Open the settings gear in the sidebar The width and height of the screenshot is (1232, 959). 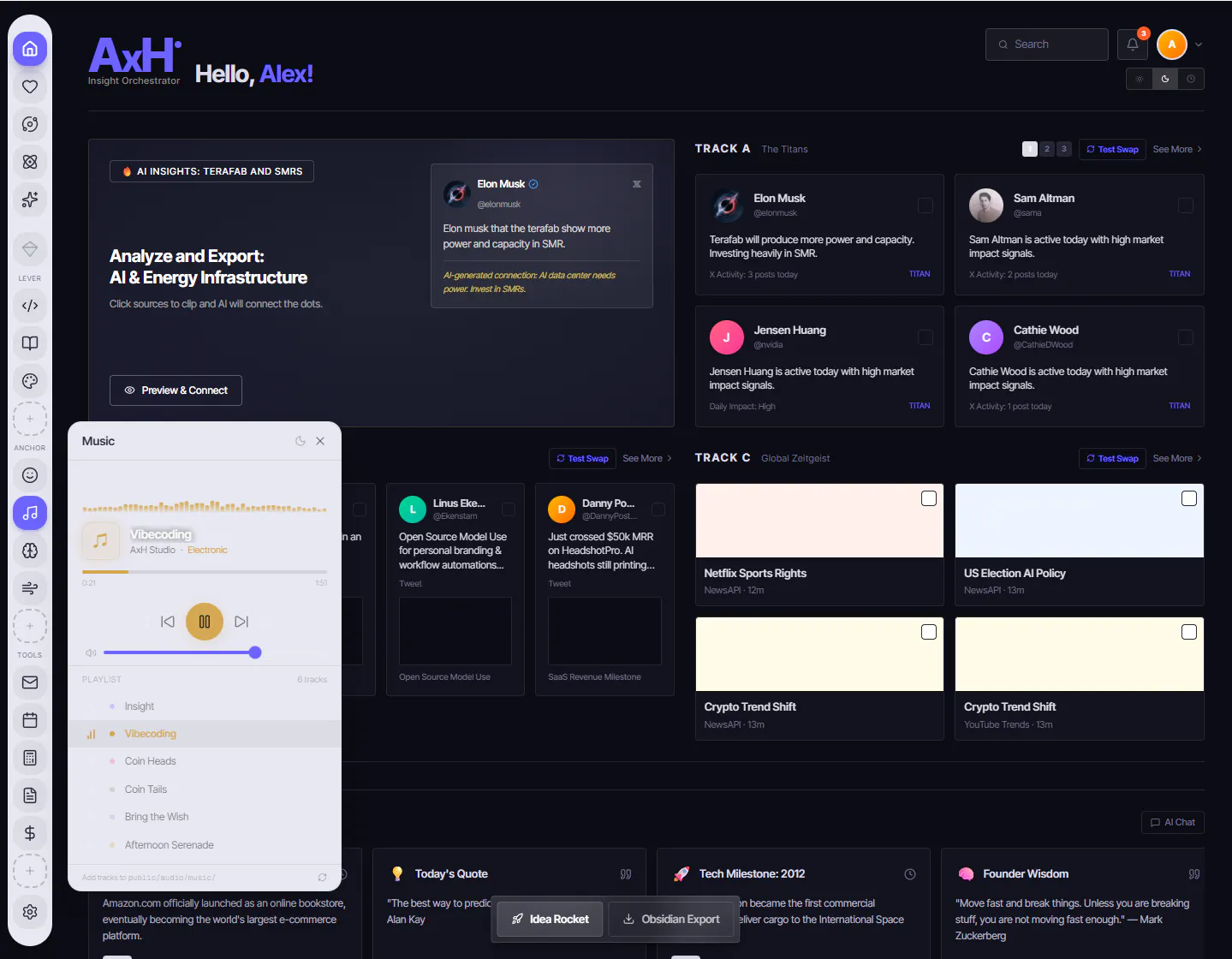click(x=30, y=912)
